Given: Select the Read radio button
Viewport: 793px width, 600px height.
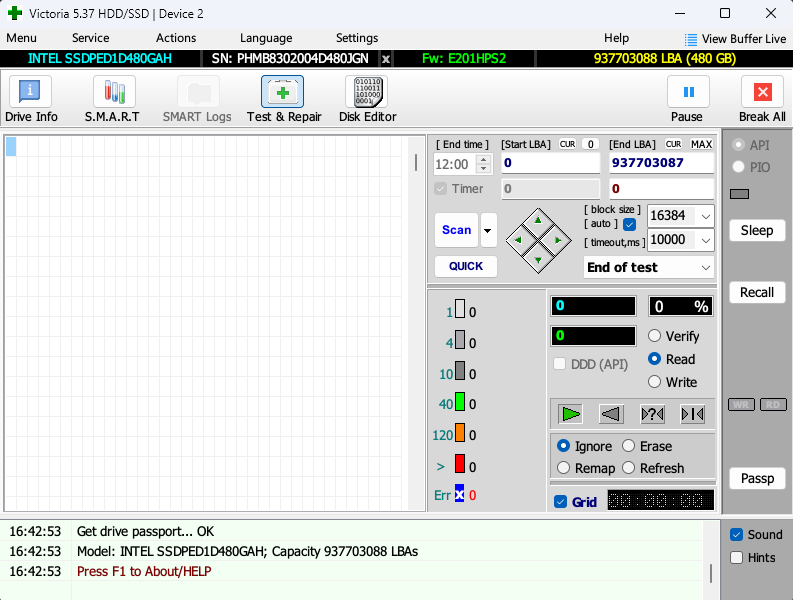Looking at the screenshot, I should pos(654,359).
